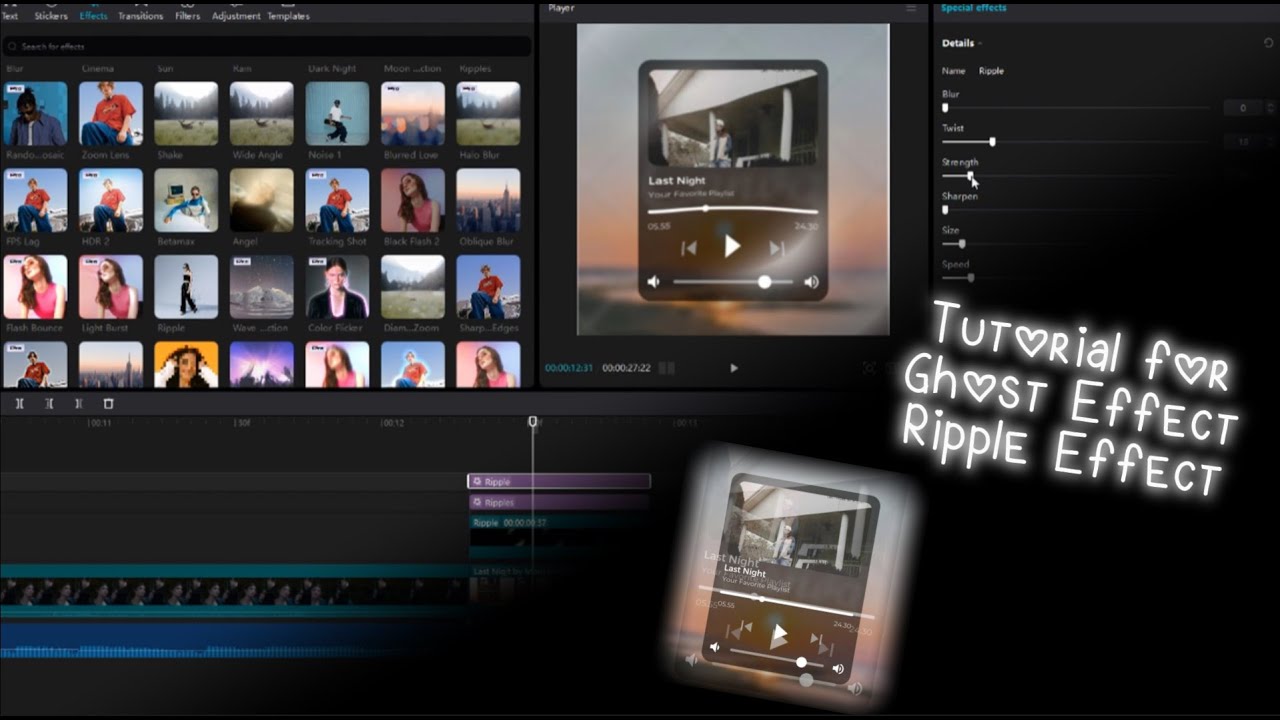The image size is (1280, 720).
Task: Pick the Shake effect thumbnail
Action: [x=186, y=114]
